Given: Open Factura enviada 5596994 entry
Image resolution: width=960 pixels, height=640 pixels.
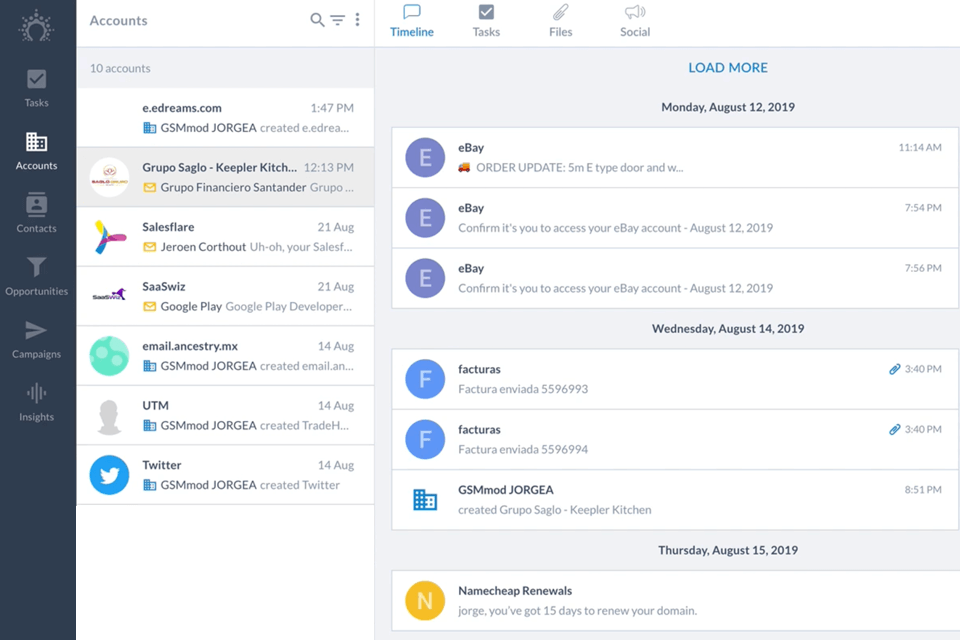Looking at the screenshot, I should tap(675, 440).
